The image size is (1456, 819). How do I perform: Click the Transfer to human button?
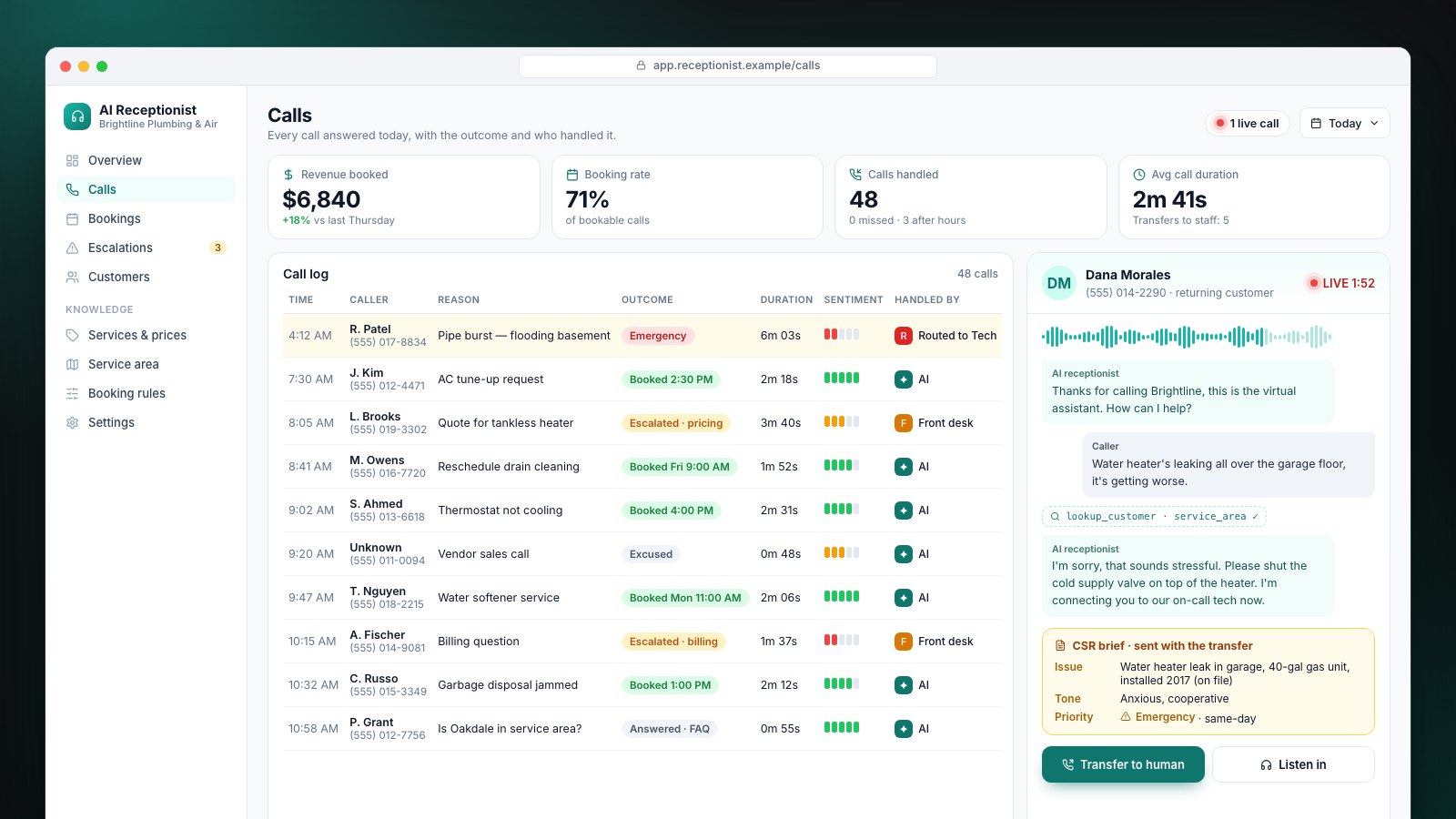(1123, 764)
